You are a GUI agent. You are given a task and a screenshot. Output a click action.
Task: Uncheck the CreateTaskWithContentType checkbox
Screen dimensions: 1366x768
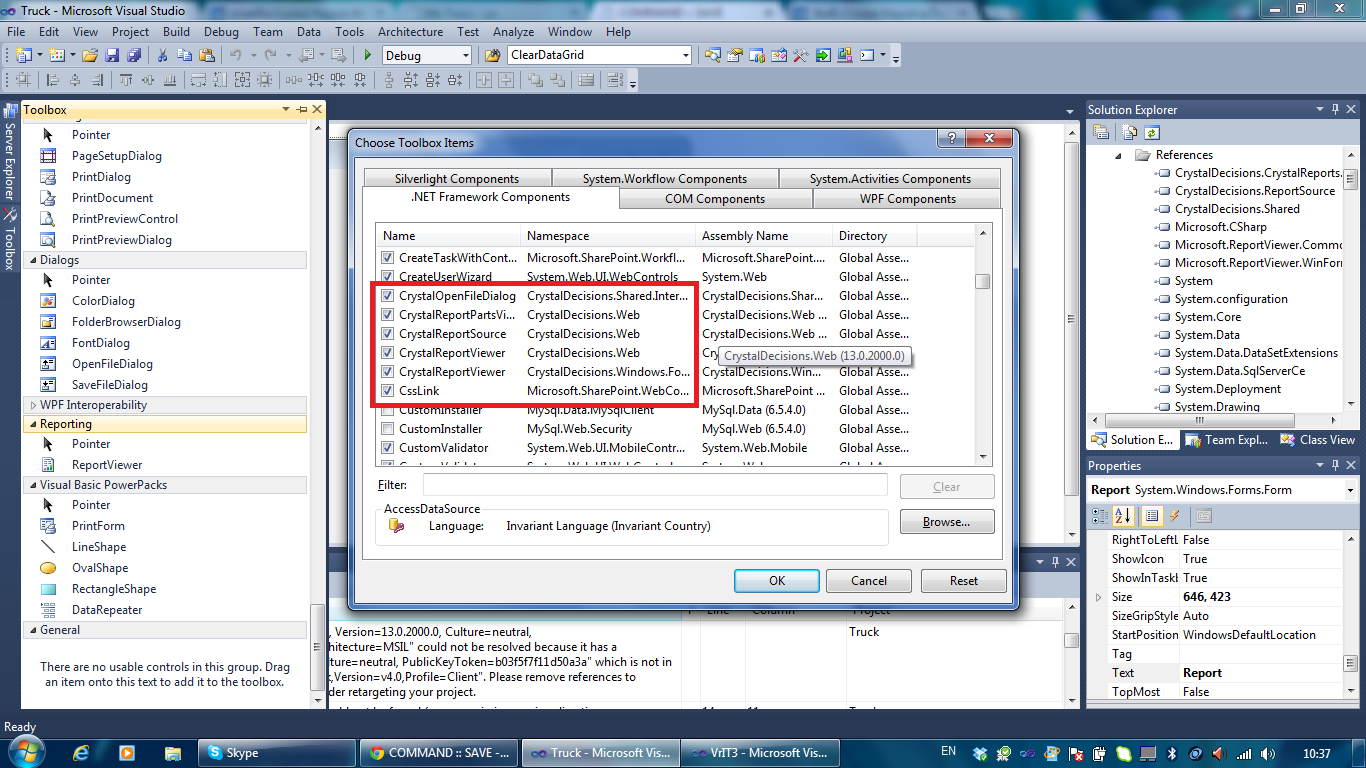(388, 258)
